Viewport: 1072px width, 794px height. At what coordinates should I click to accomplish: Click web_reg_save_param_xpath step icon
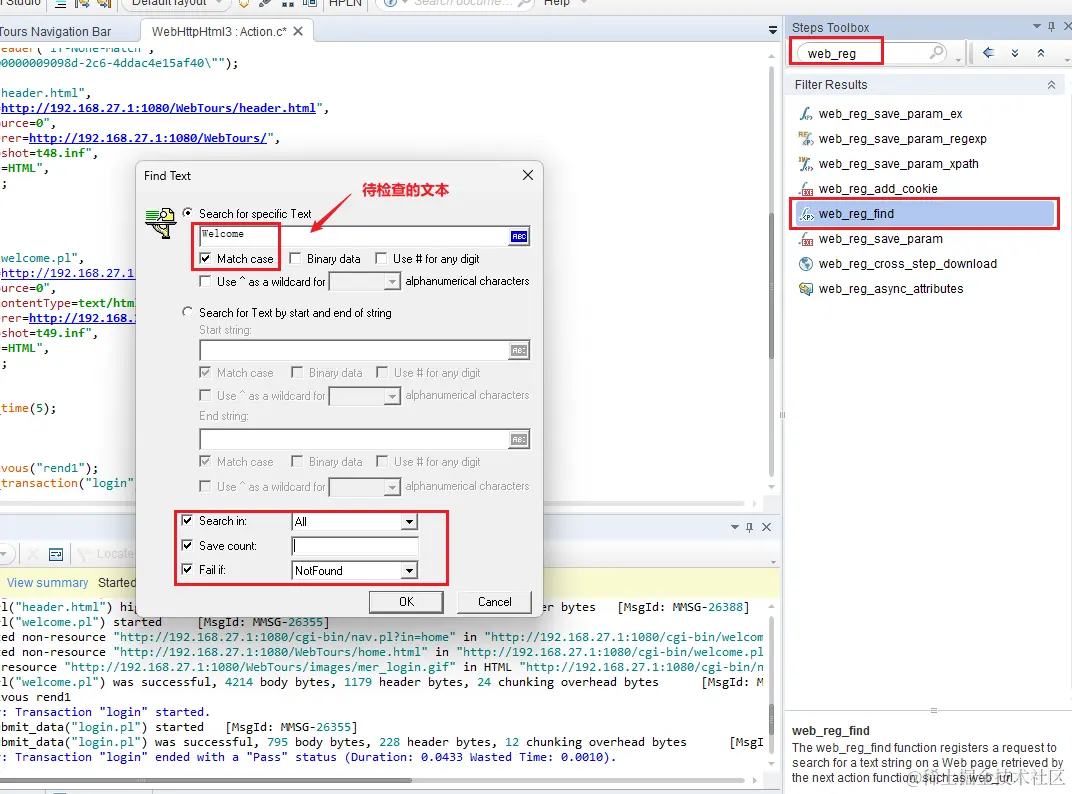pyautogui.click(x=806, y=164)
